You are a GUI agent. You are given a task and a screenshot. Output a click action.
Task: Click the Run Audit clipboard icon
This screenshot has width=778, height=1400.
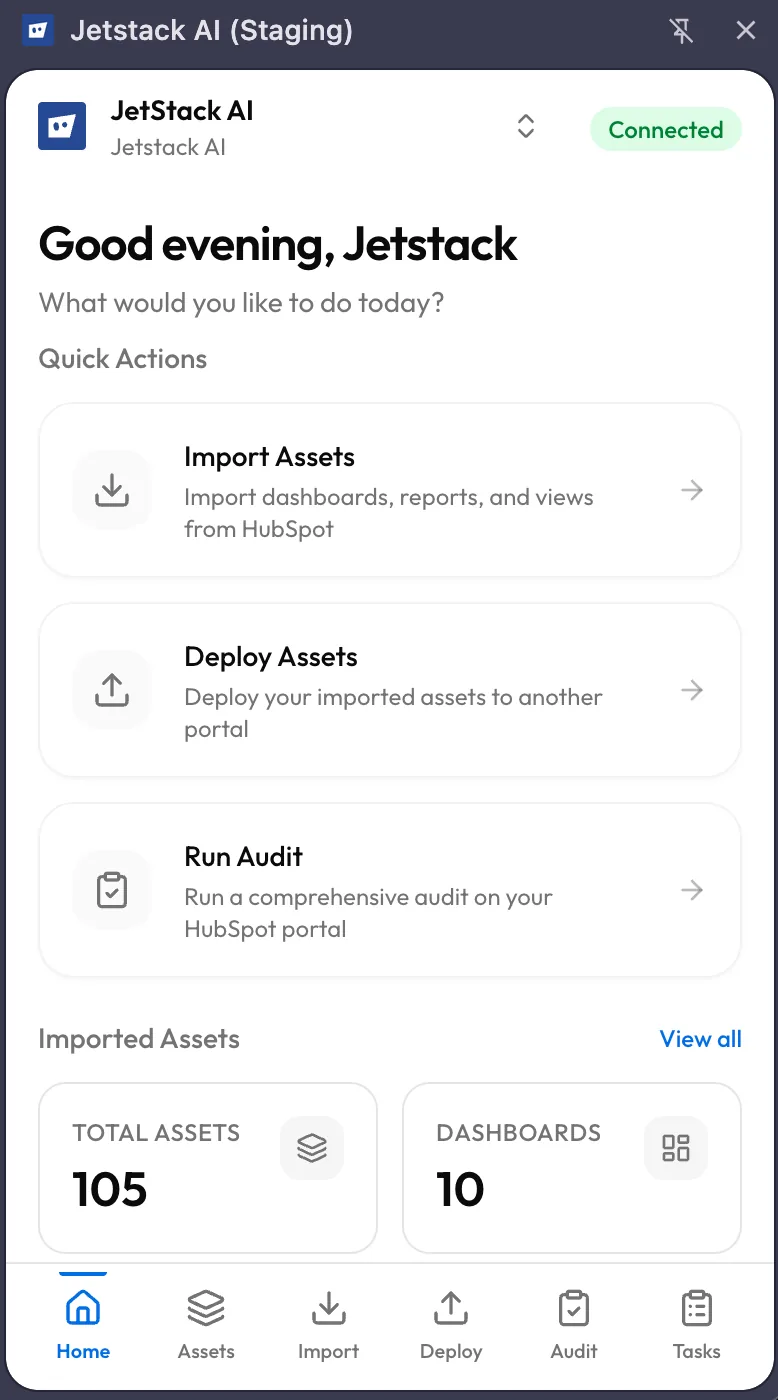[x=112, y=890]
